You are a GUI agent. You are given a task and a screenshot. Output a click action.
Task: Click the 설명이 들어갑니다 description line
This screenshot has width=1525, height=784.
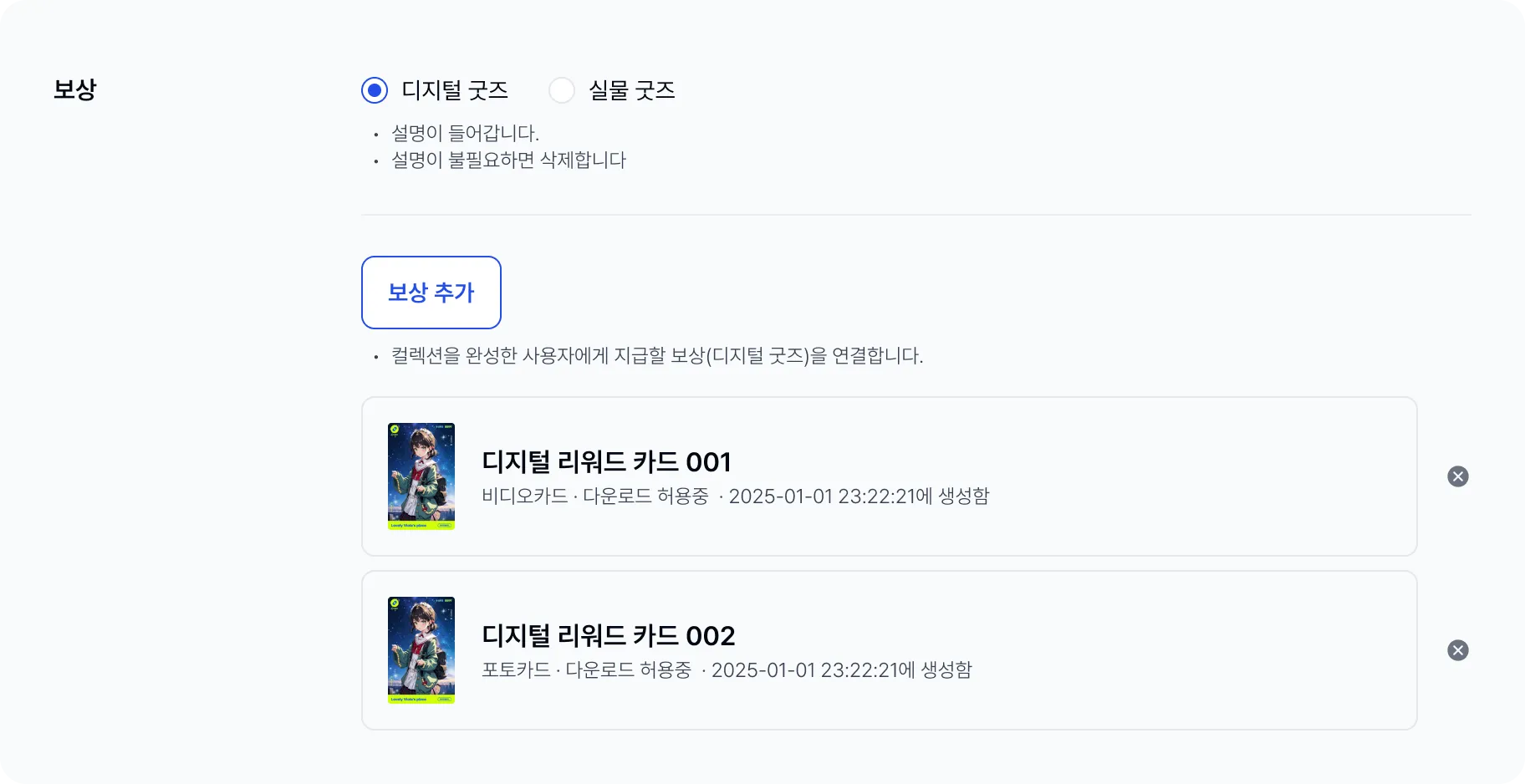click(x=465, y=133)
